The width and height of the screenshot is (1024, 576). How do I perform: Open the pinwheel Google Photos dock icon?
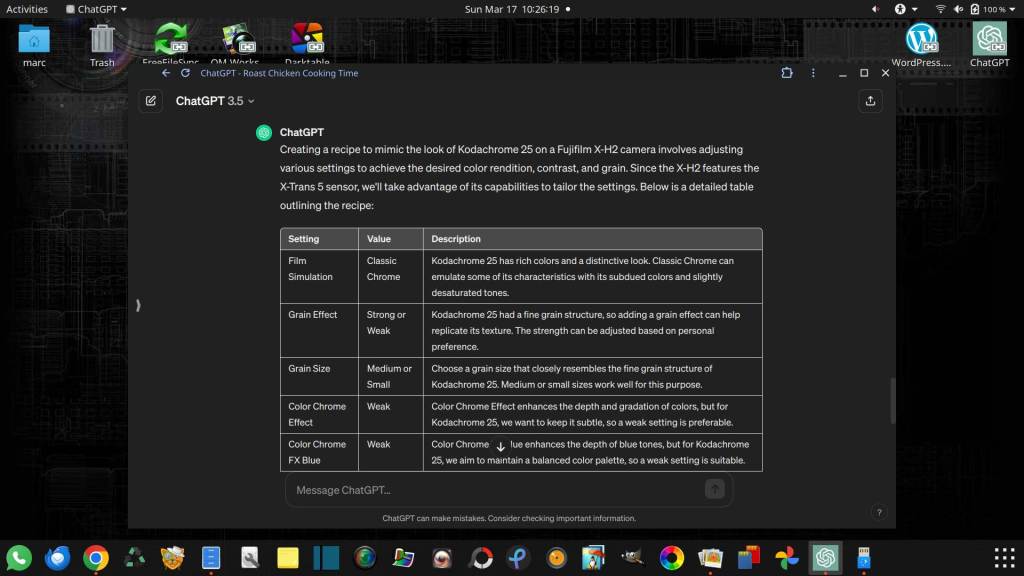[x=787, y=558]
